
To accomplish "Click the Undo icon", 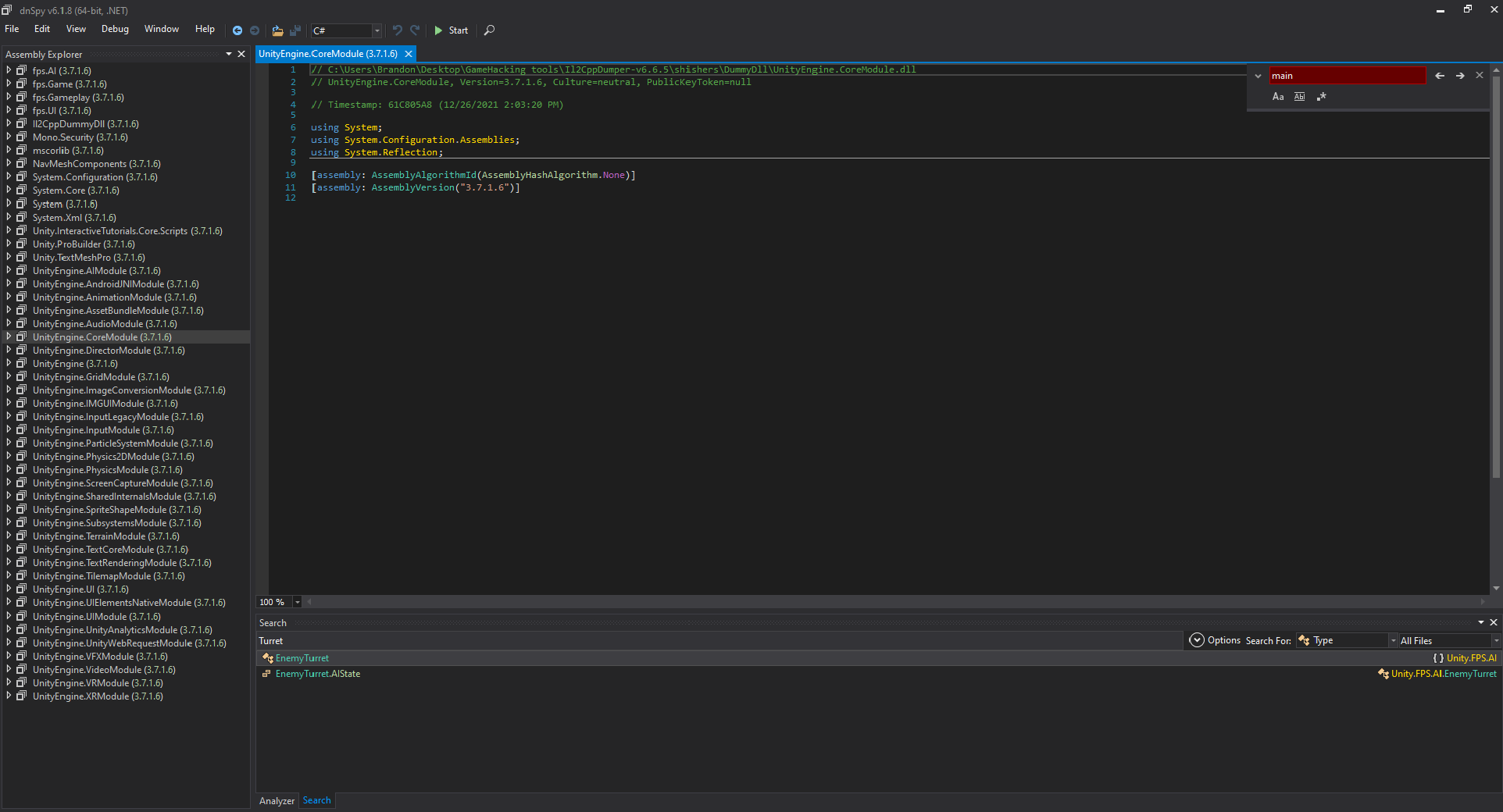I will point(398,30).
